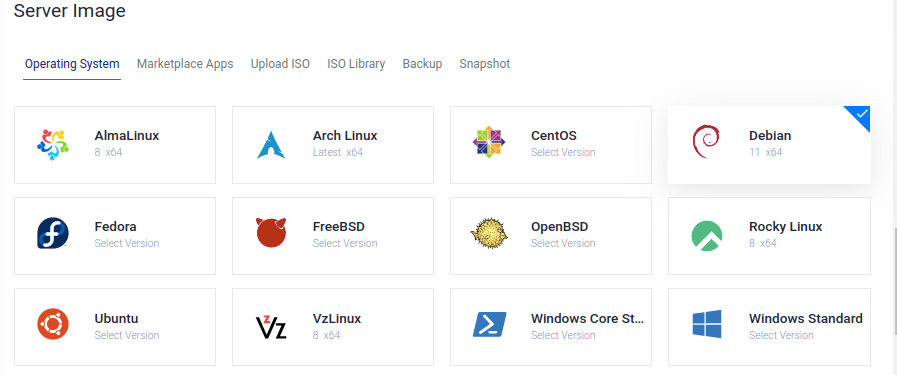897x375 pixels.
Task: Select the Windows Core PowerShell icon
Action: [x=489, y=325]
